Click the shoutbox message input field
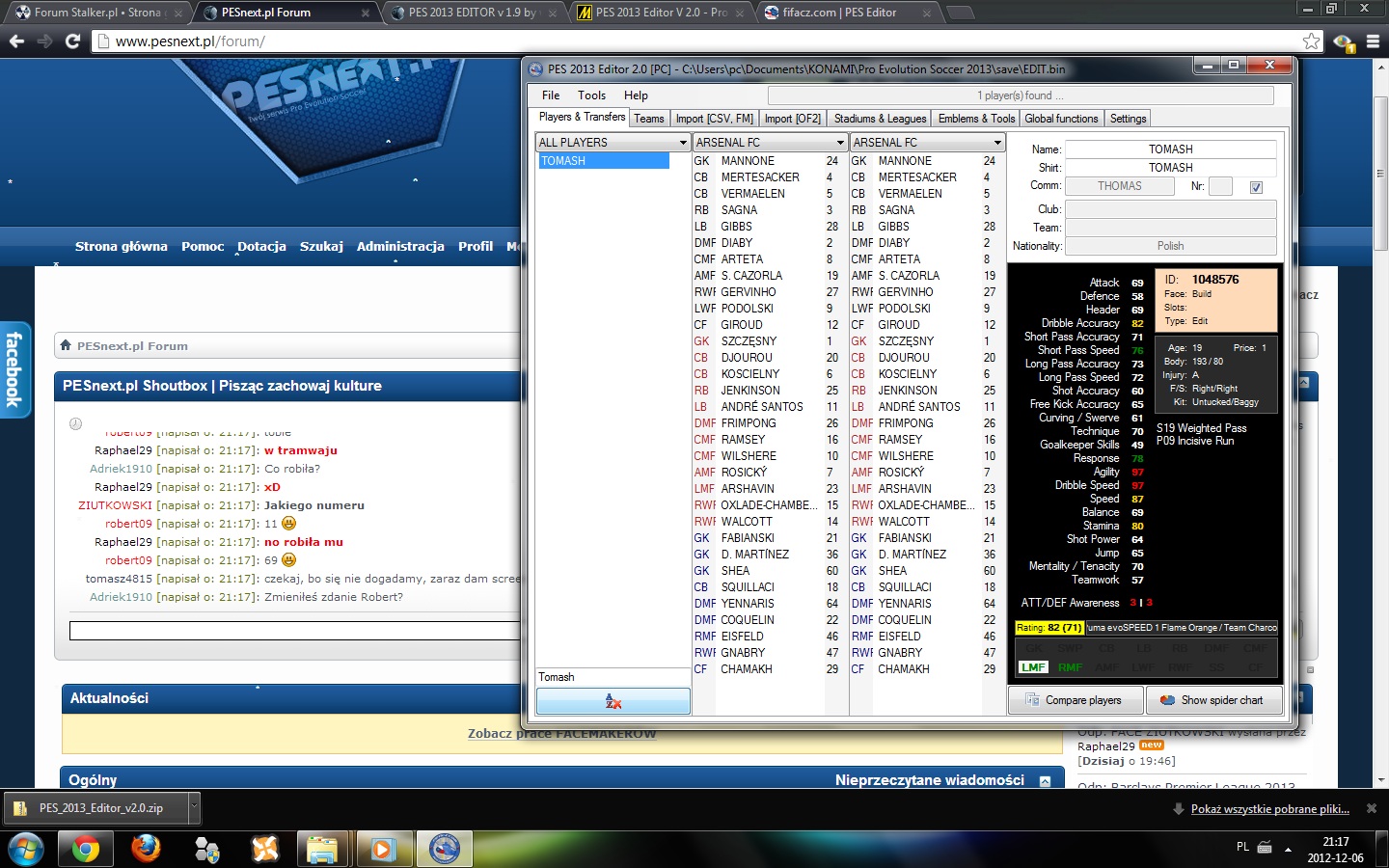The image size is (1389, 868). tap(295, 631)
